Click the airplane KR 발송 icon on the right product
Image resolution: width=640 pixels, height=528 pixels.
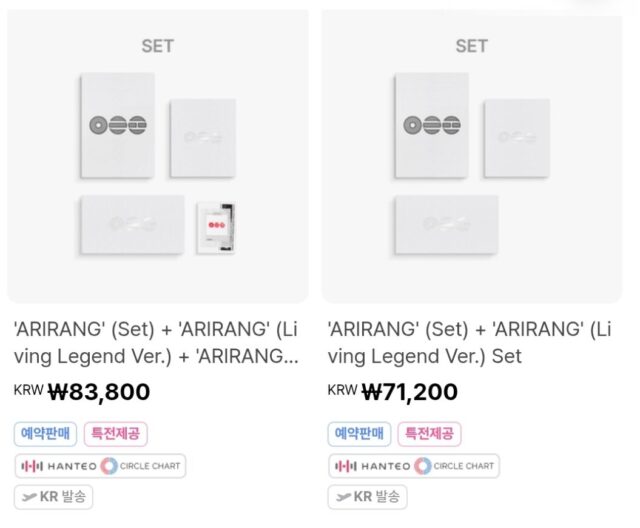tap(344, 497)
